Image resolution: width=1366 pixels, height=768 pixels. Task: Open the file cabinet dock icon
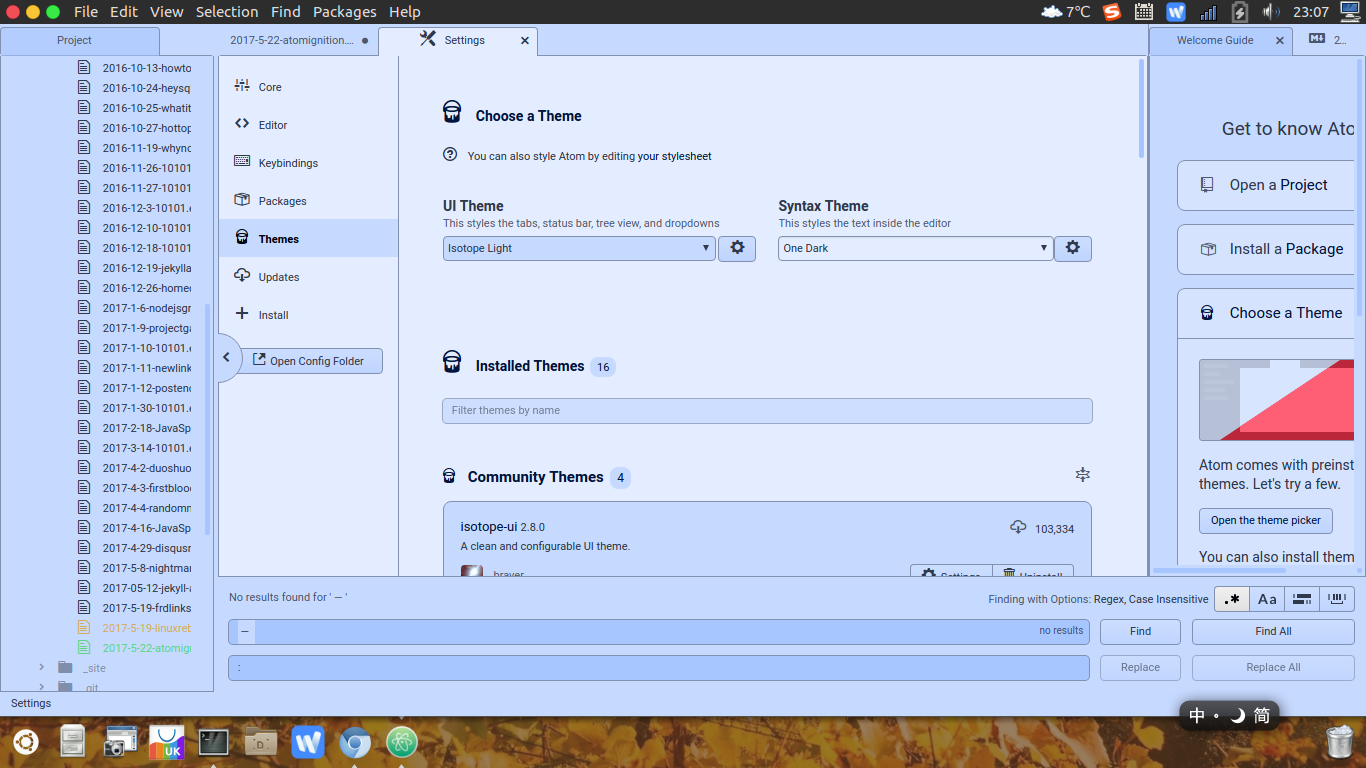coord(73,742)
